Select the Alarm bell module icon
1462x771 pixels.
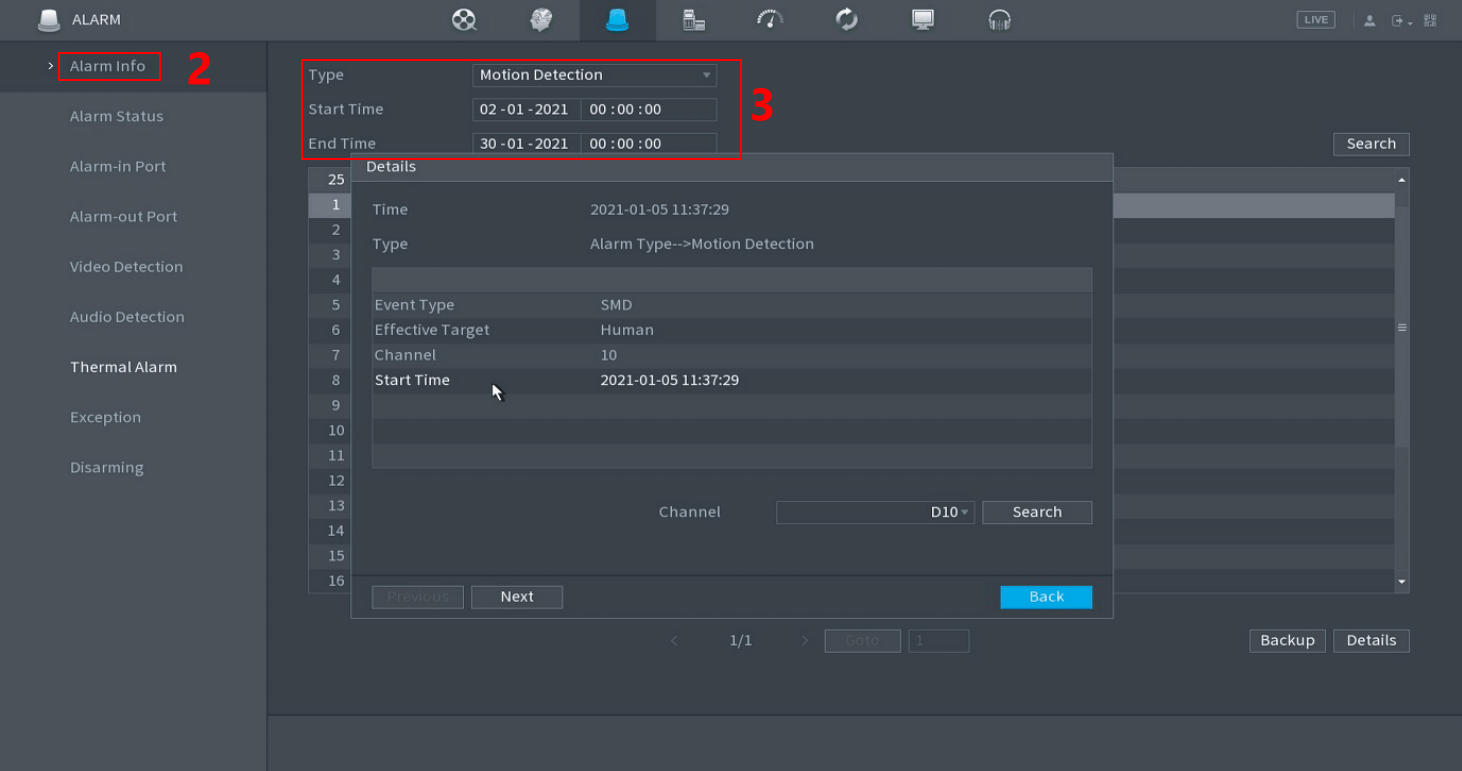tap(618, 19)
